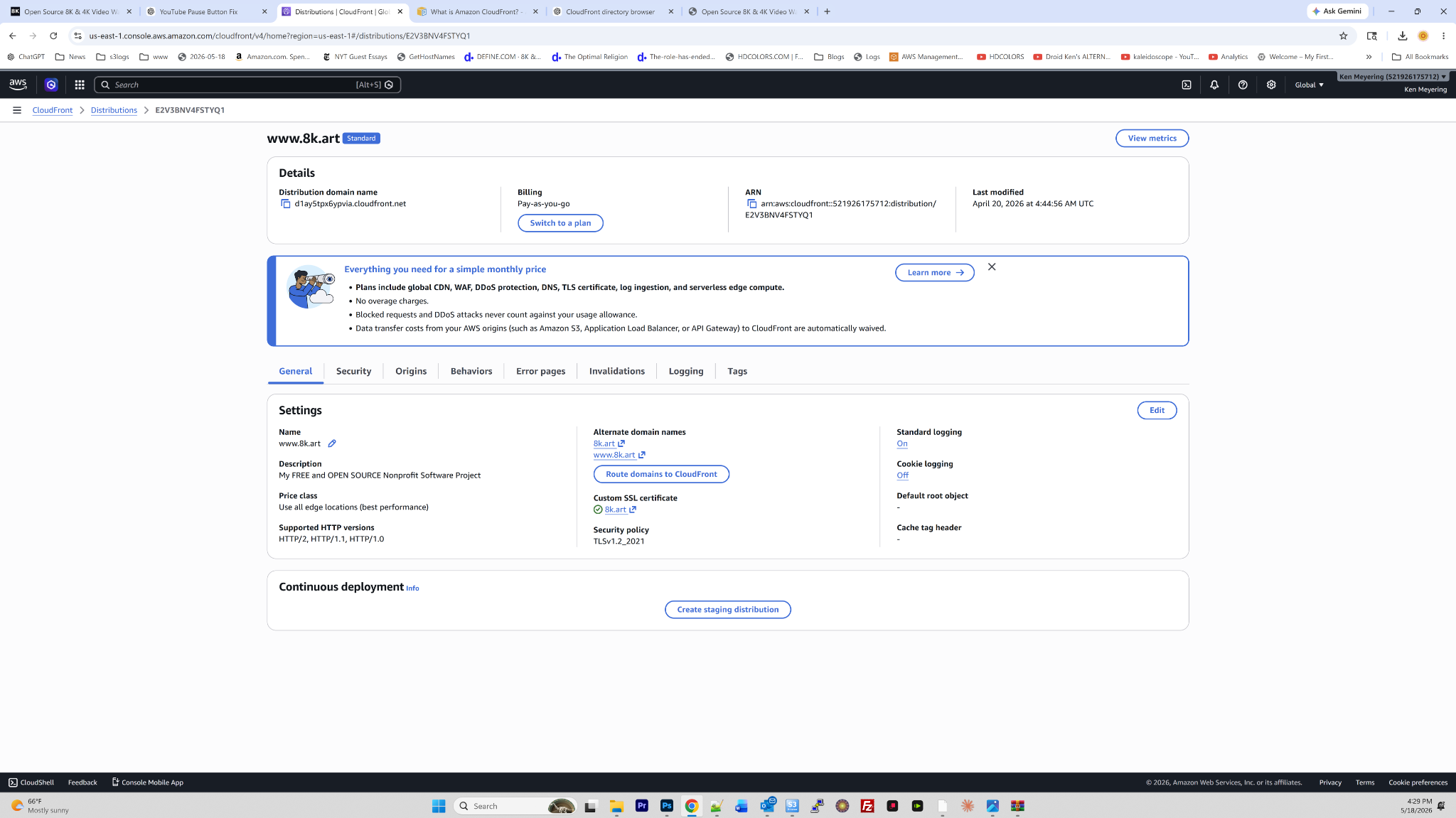The width and height of the screenshot is (1456, 818).
Task: Launch Premiere Pro from the taskbar
Action: pyautogui.click(x=642, y=806)
